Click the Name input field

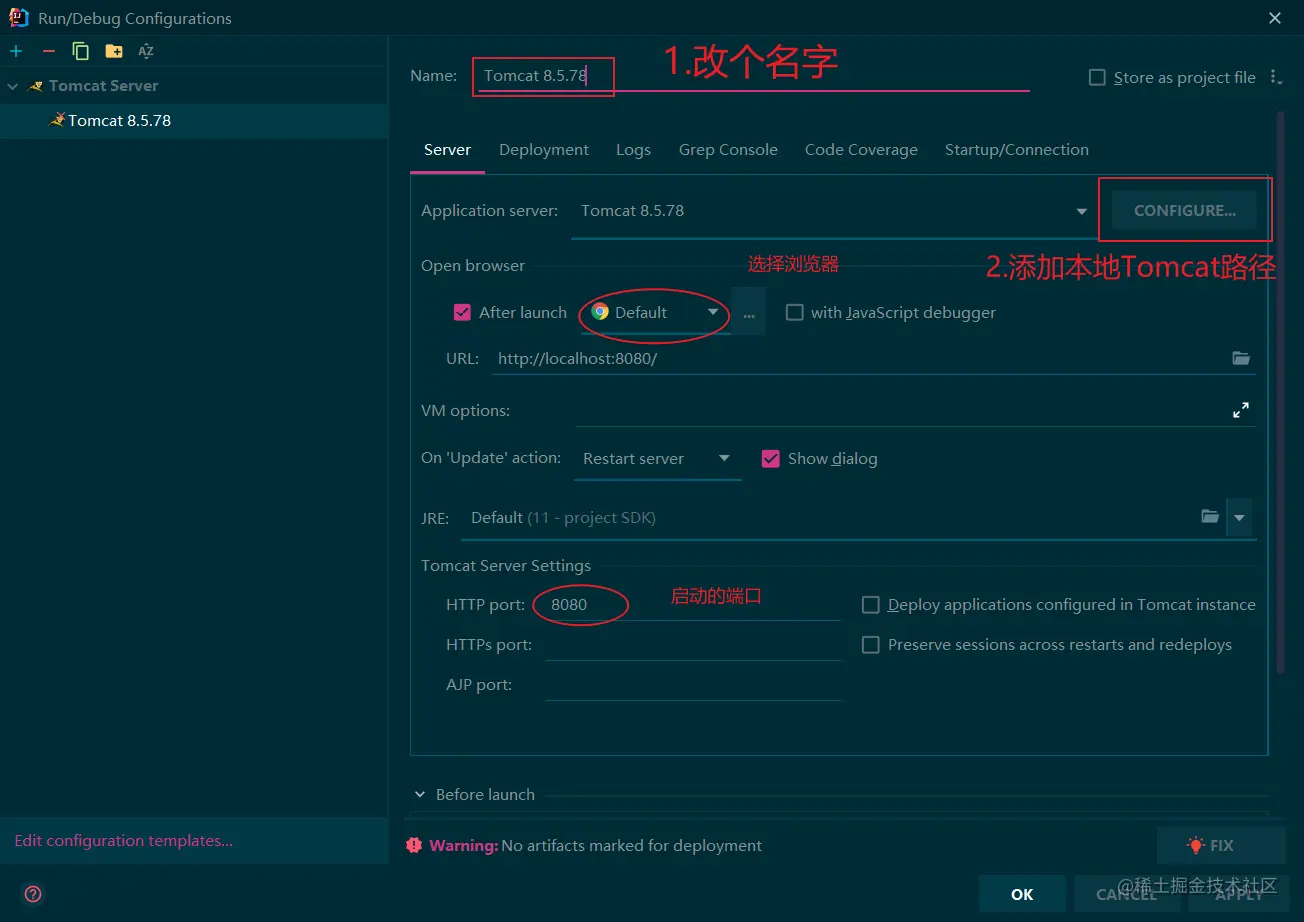point(753,76)
